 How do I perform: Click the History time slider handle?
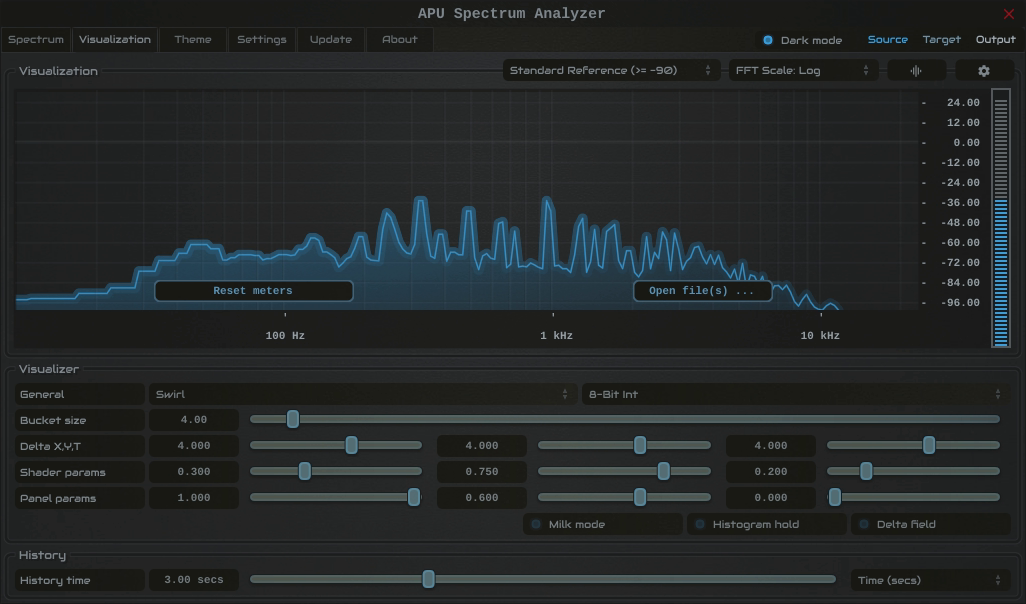(429, 579)
